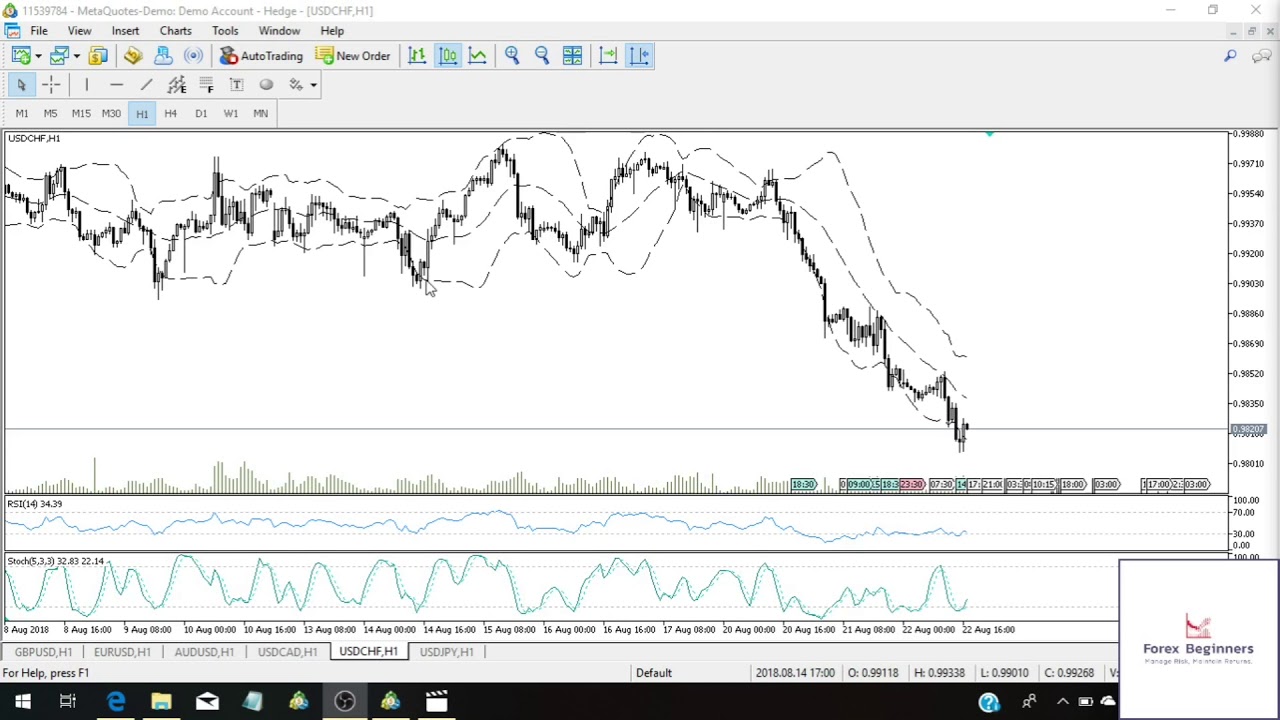Switch to the D1 timeframe
Image resolution: width=1280 pixels, height=720 pixels.
(x=201, y=114)
